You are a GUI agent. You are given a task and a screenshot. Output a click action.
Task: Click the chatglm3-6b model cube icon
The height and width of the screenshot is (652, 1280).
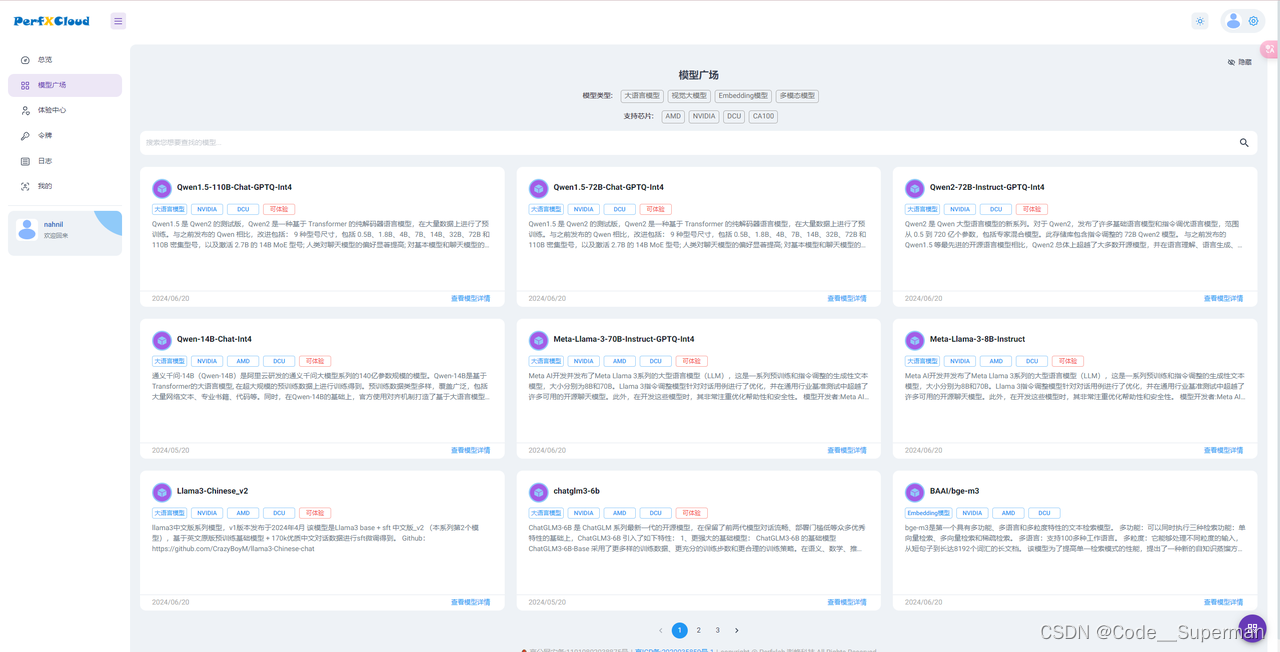[x=538, y=492]
